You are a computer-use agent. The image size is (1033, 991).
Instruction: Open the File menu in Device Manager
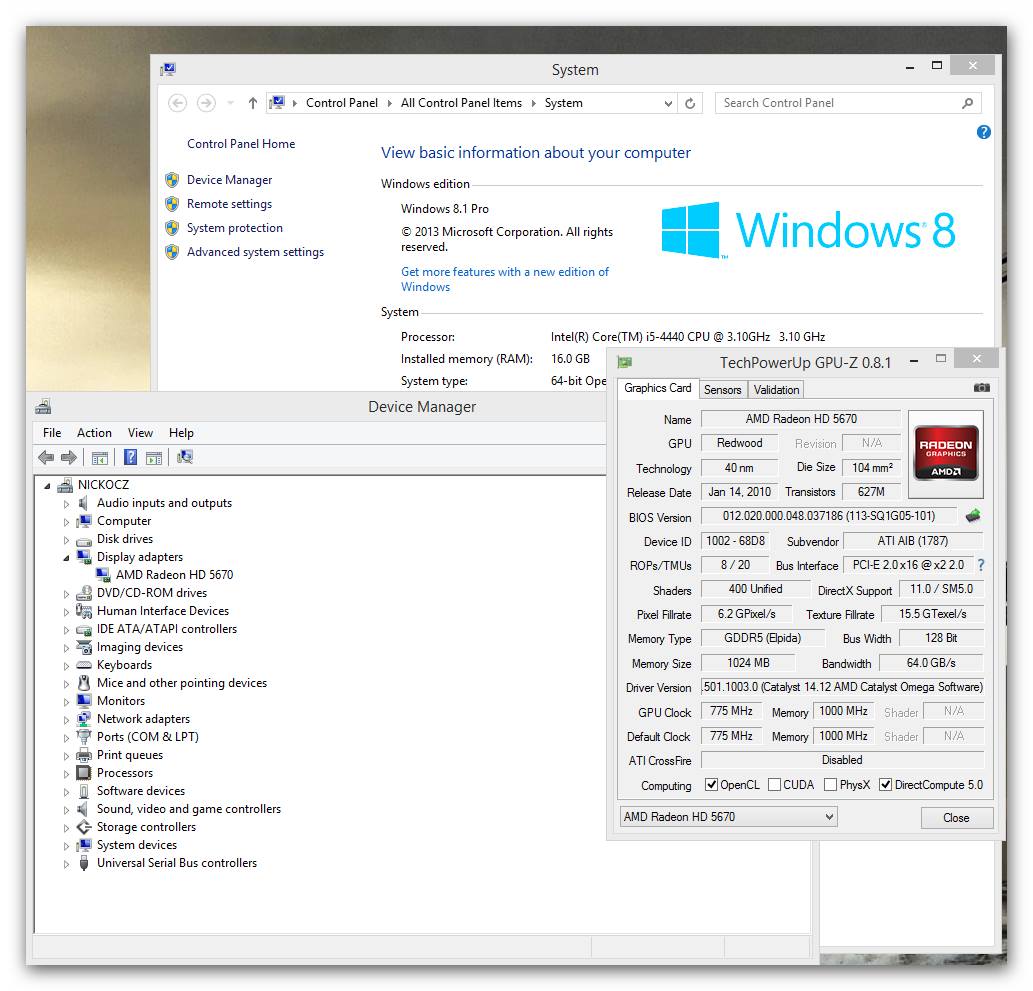tap(52, 433)
